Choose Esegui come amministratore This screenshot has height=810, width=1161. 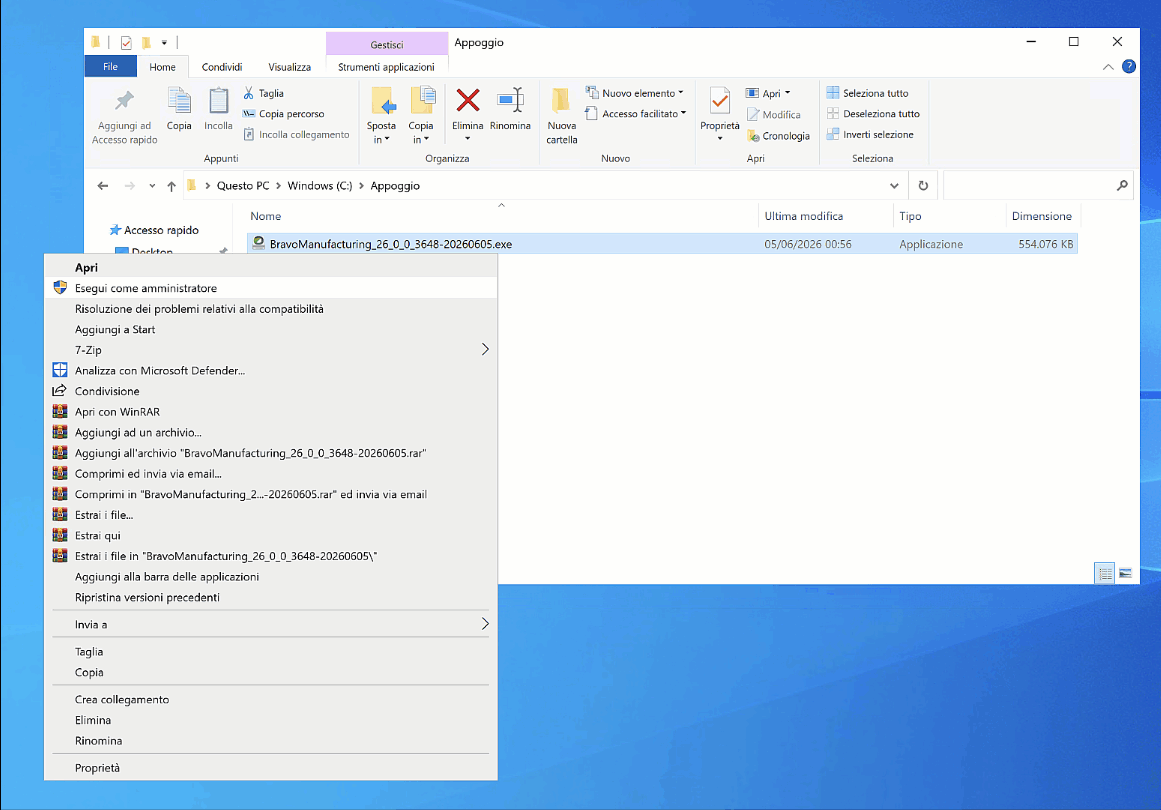(270, 288)
